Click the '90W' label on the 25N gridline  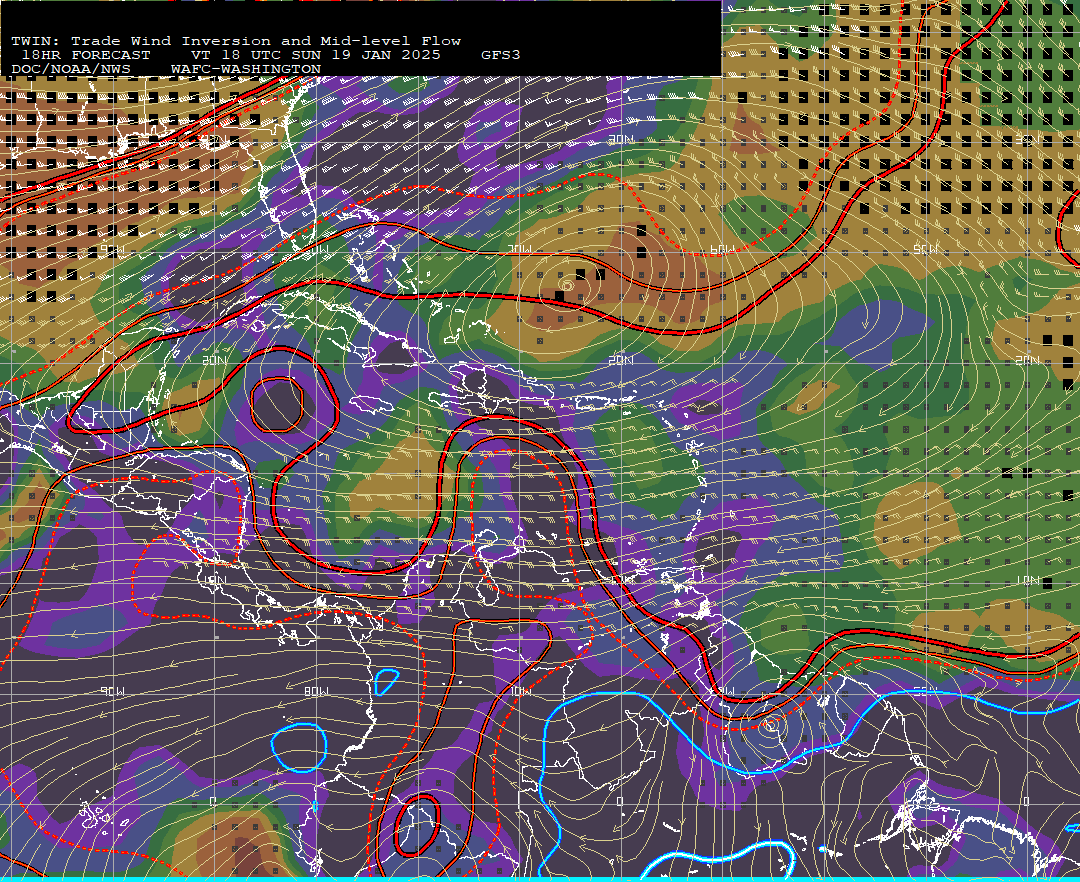113,249
